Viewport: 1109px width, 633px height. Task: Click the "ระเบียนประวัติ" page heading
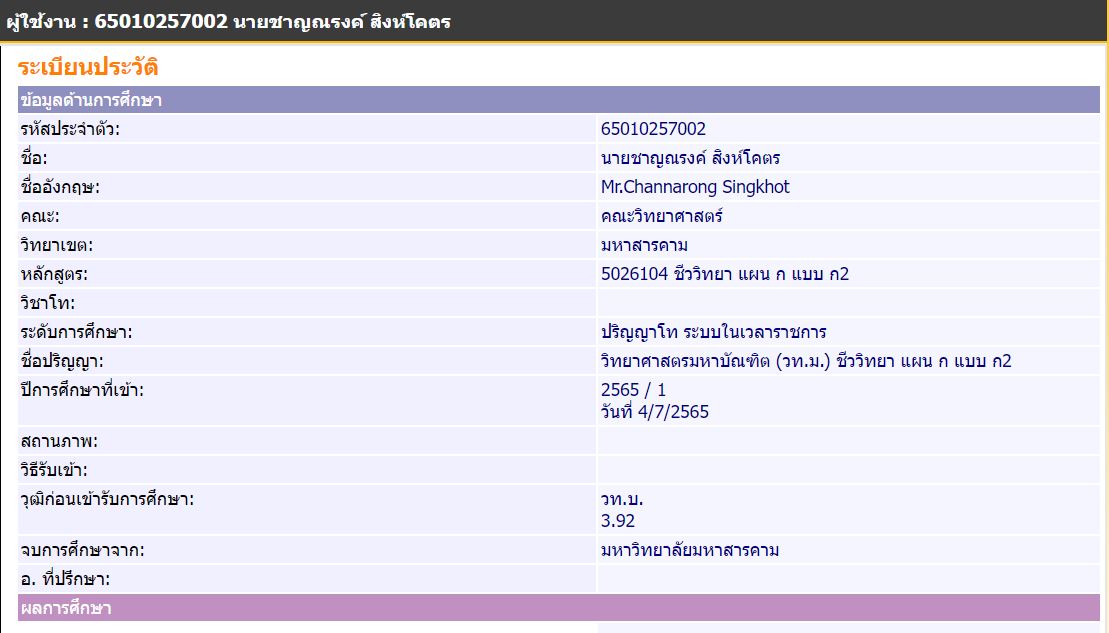88,68
